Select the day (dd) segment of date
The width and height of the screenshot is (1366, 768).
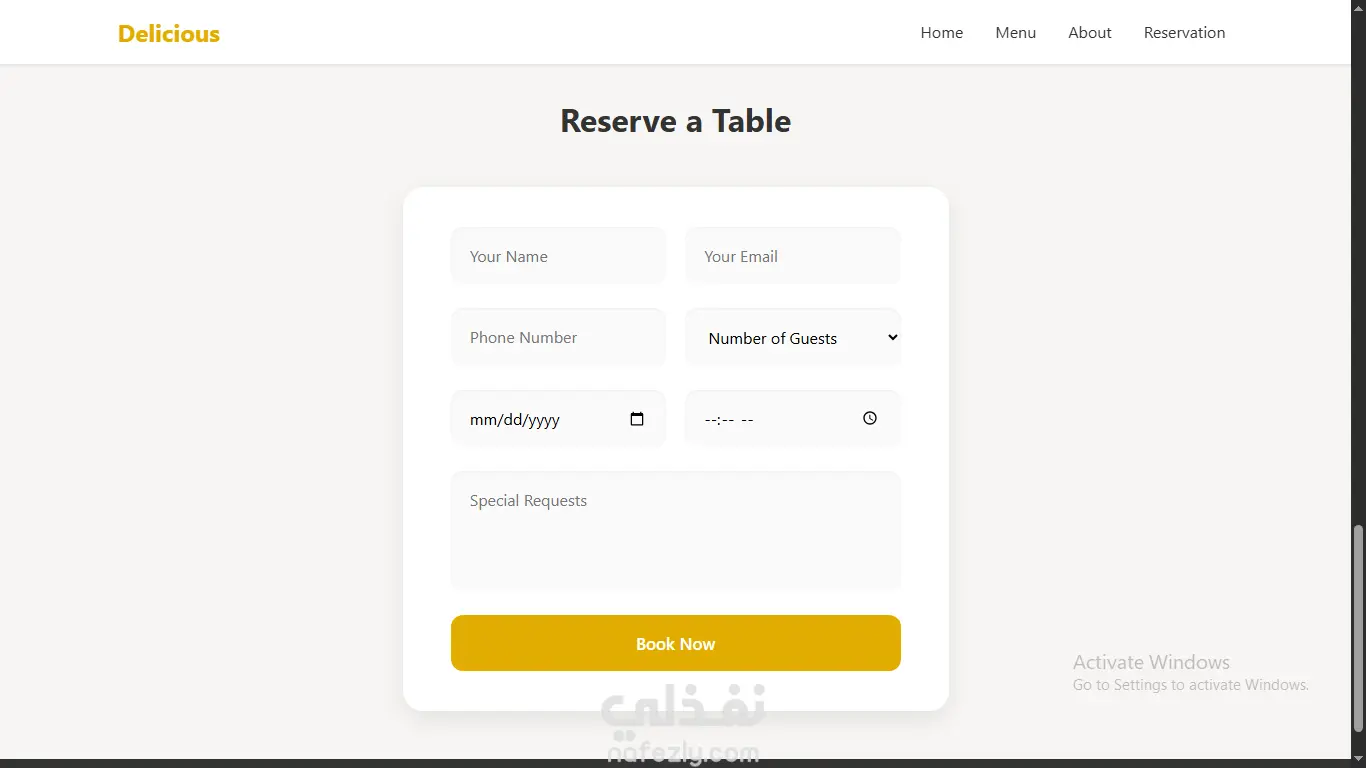(x=512, y=420)
